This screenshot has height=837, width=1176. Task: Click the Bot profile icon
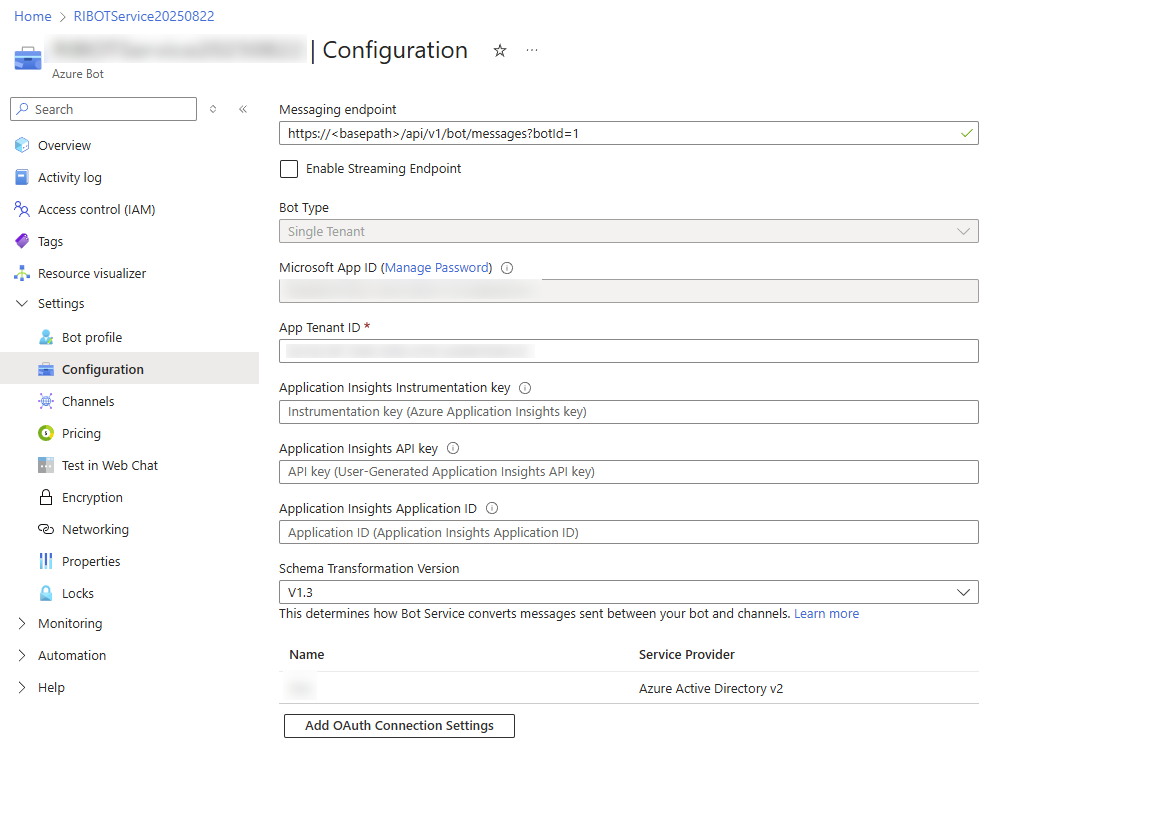[x=46, y=338]
